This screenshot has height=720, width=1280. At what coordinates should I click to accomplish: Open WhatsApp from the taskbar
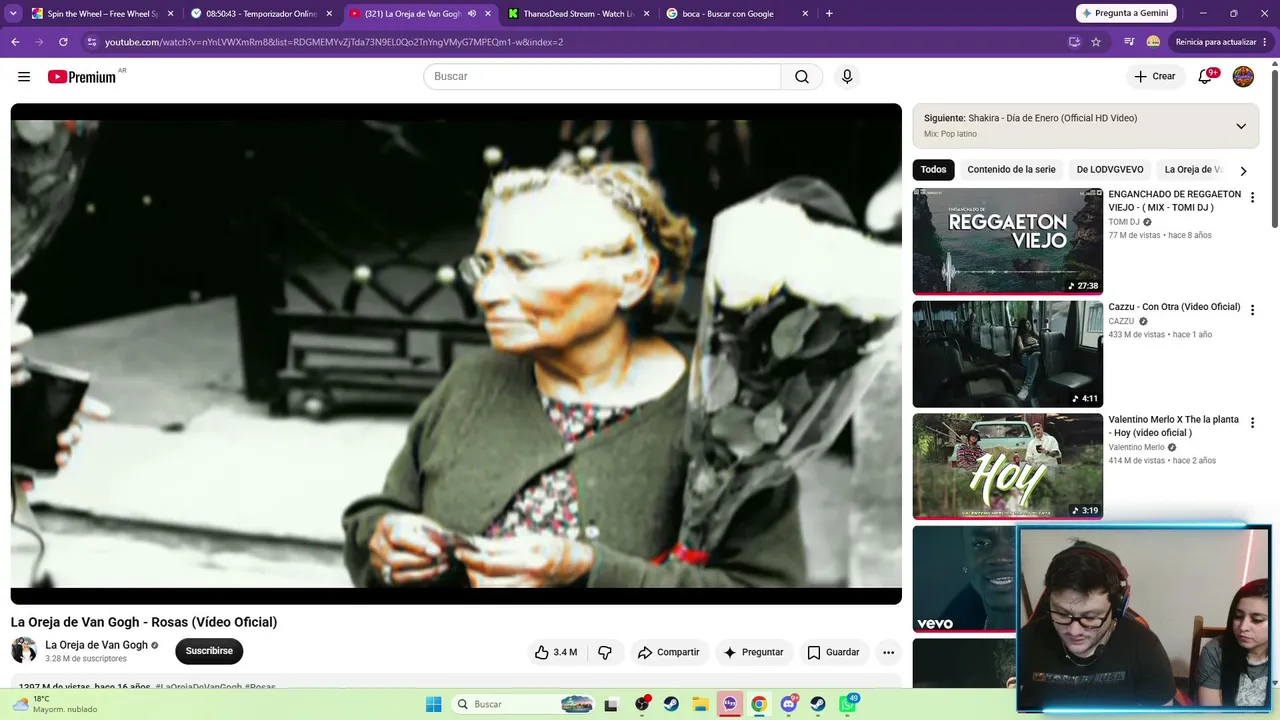tap(847, 704)
